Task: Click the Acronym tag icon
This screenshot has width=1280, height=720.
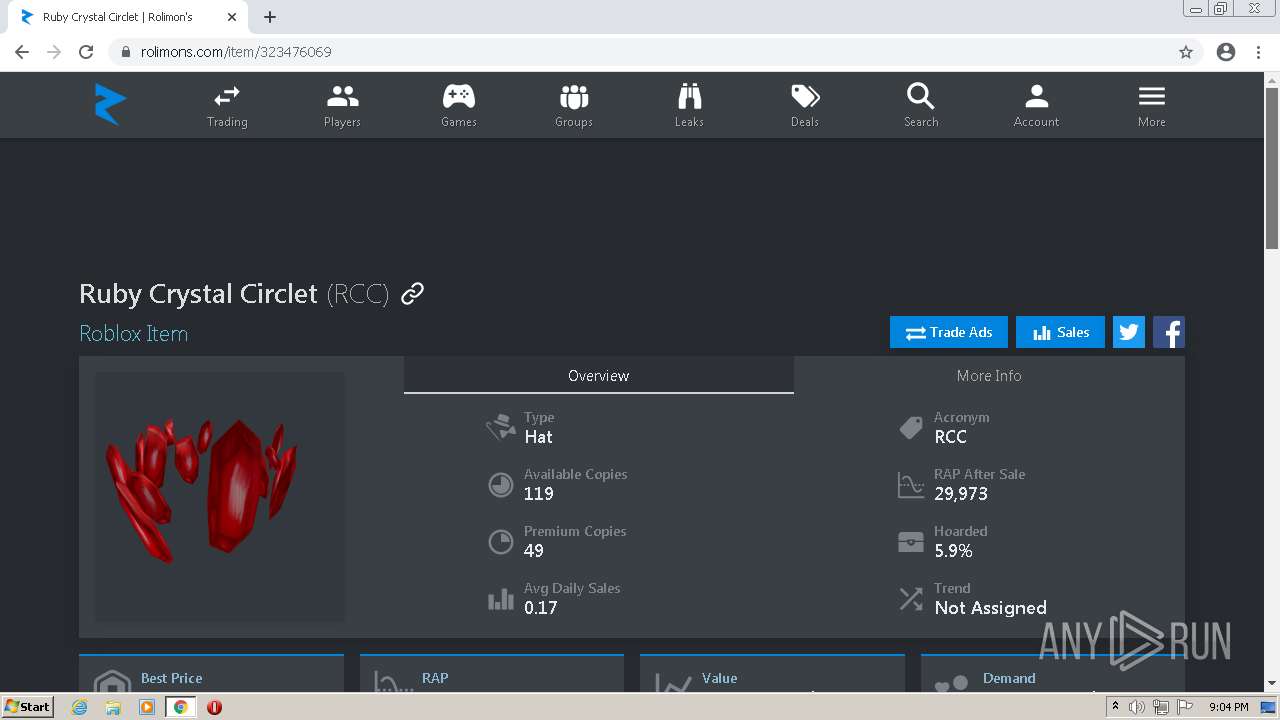Action: [911, 428]
